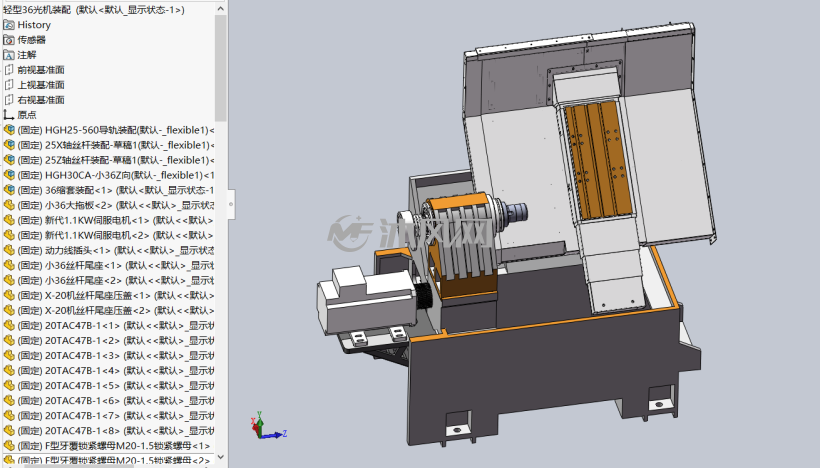
Task: Click the 传感器 sensors folder icon
Action: coord(8,40)
